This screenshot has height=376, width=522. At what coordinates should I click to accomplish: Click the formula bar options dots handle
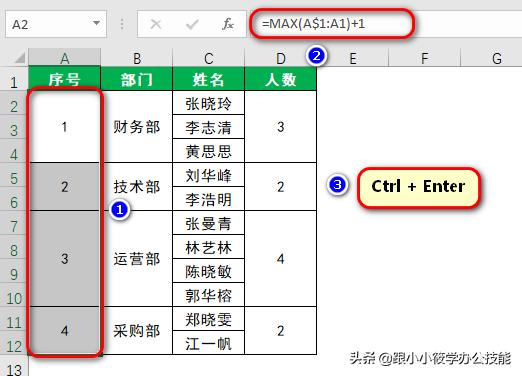click(x=122, y=24)
